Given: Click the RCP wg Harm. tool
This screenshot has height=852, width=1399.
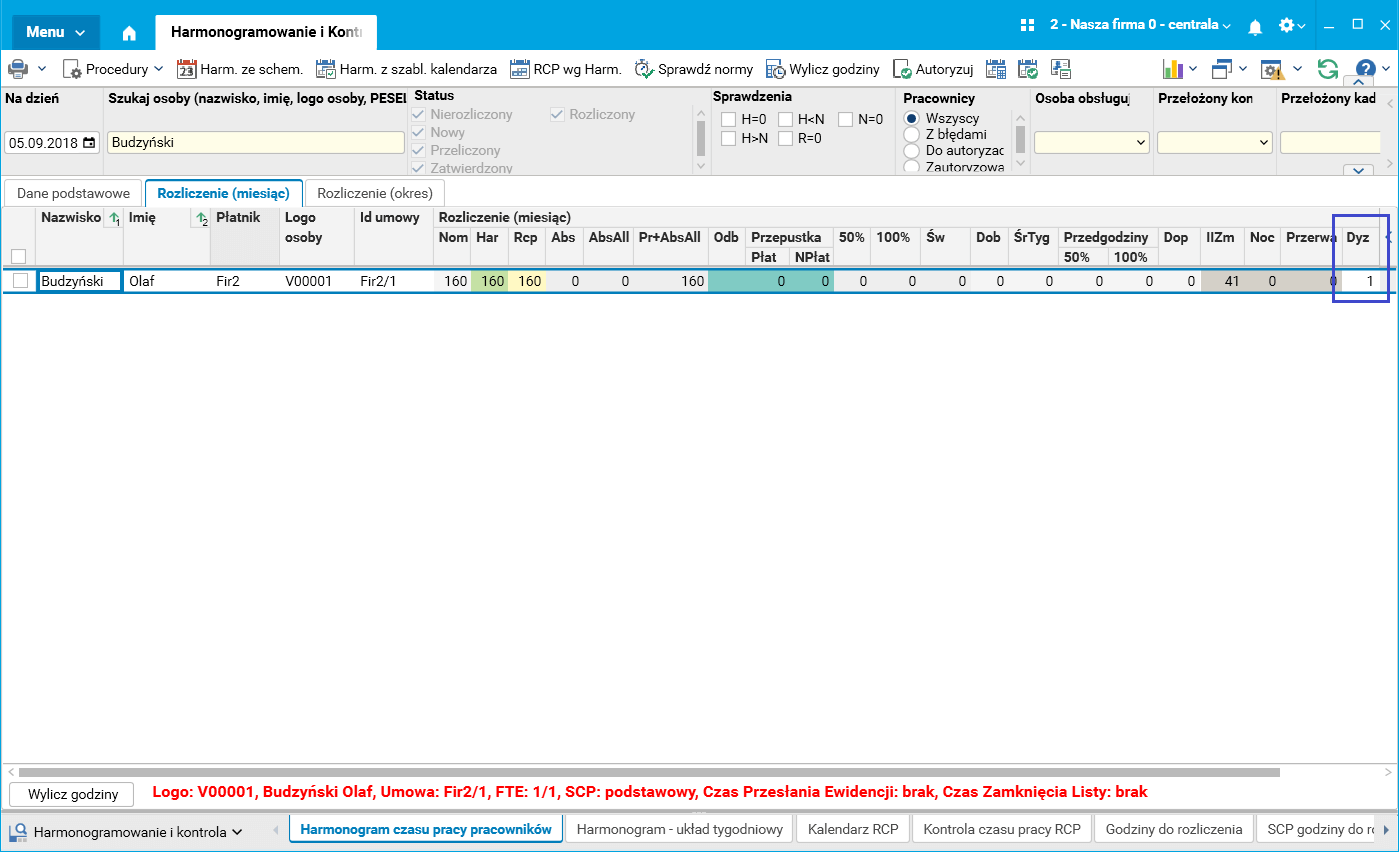Looking at the screenshot, I should pos(565,69).
